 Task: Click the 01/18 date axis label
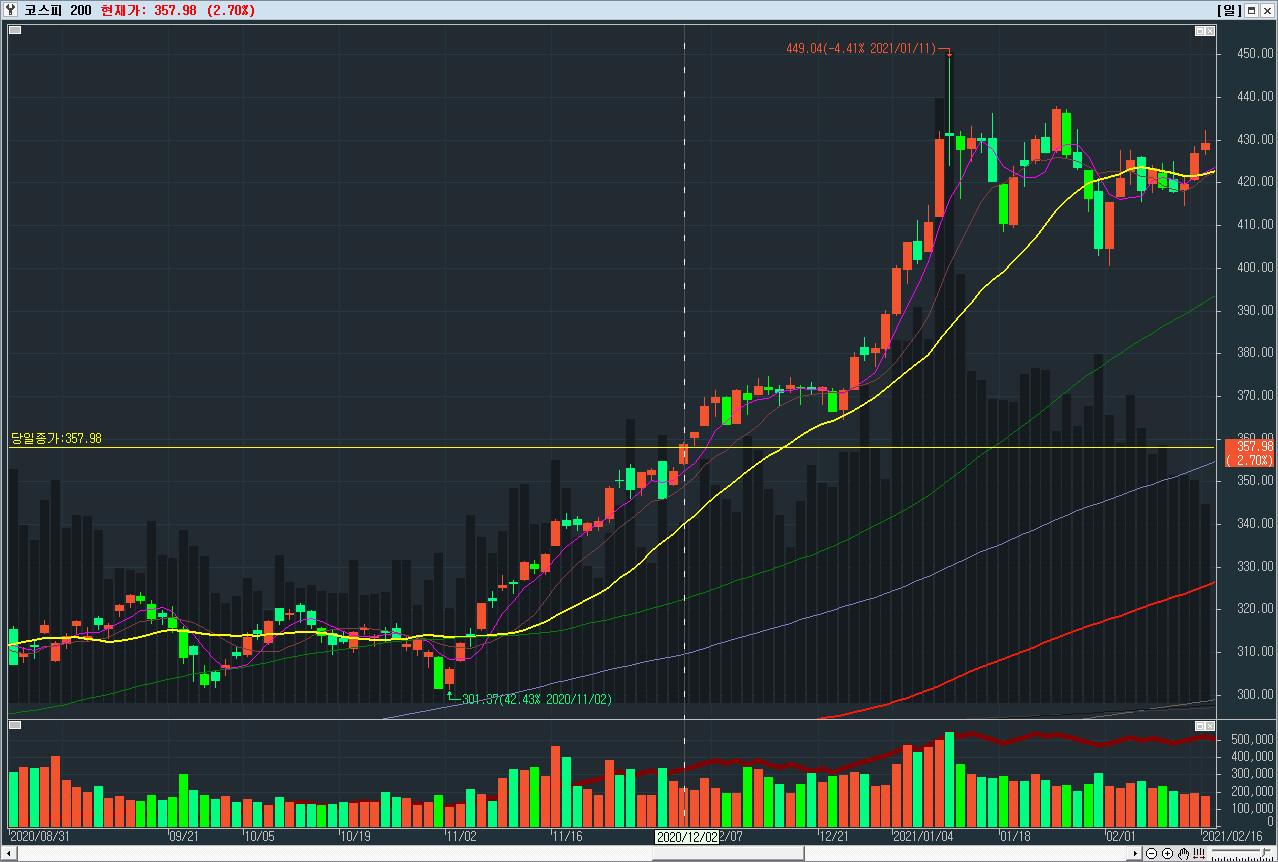pyautogui.click(x=1016, y=836)
